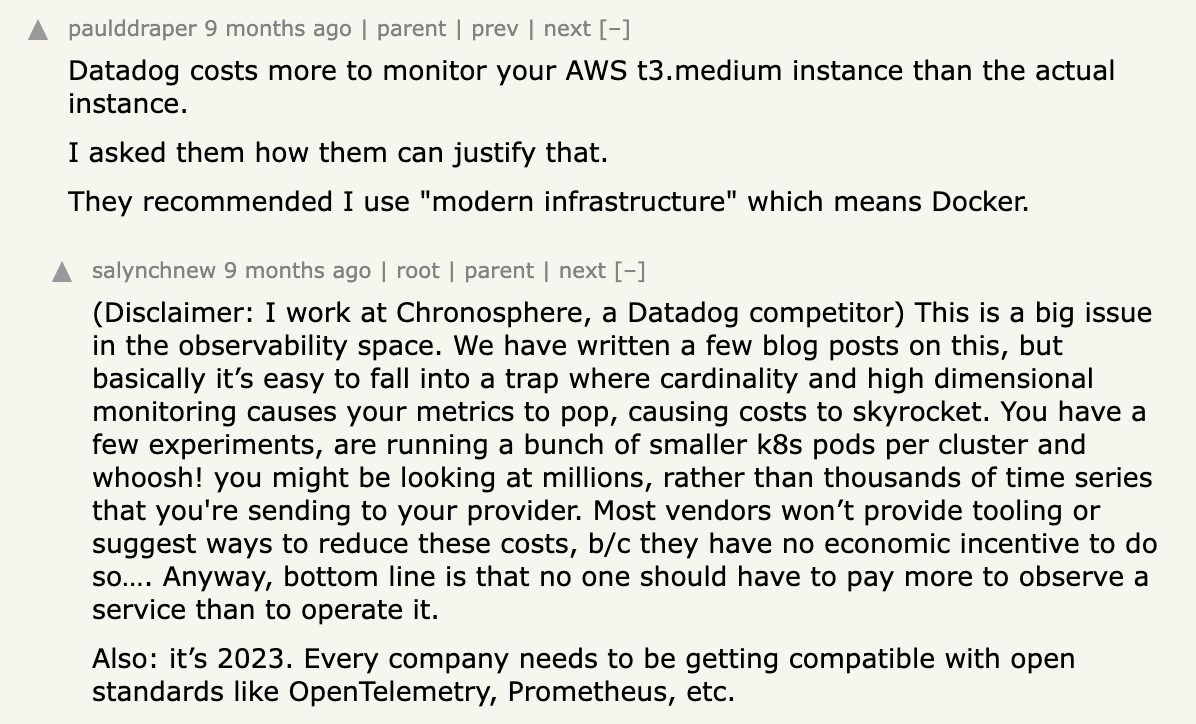Jump to root from salynchnew's reply
Screen dimensions: 1196x724
(417, 270)
